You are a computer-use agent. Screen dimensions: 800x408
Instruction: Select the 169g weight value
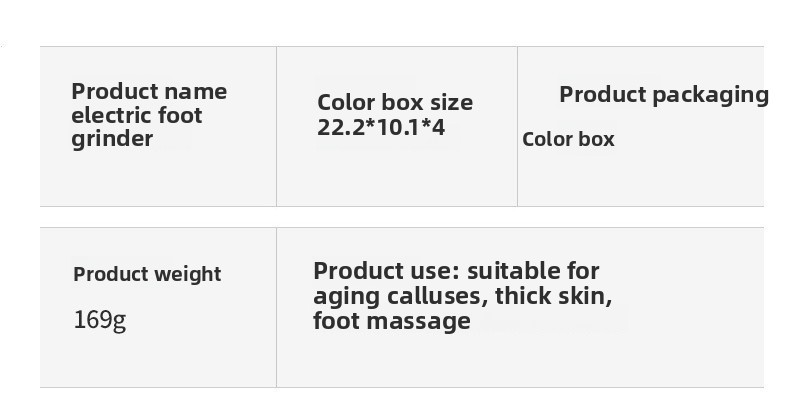[99, 320]
